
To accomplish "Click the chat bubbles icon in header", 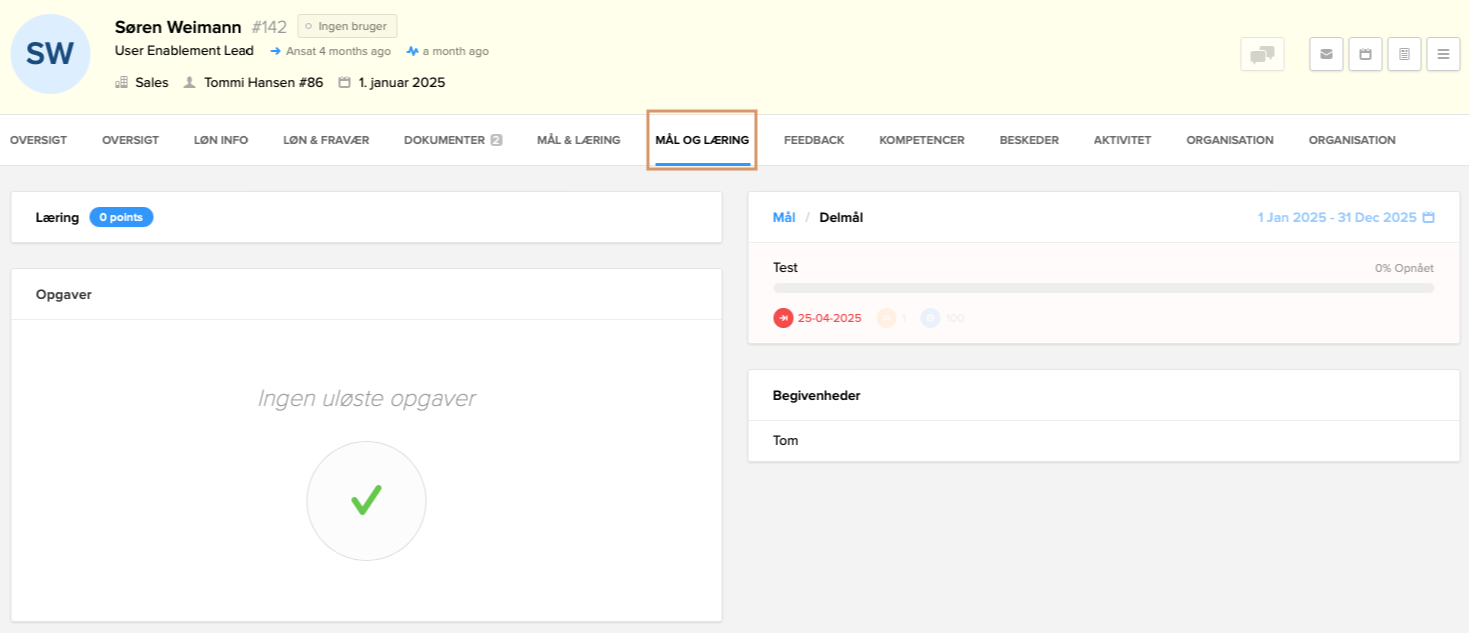I will 1262,54.
